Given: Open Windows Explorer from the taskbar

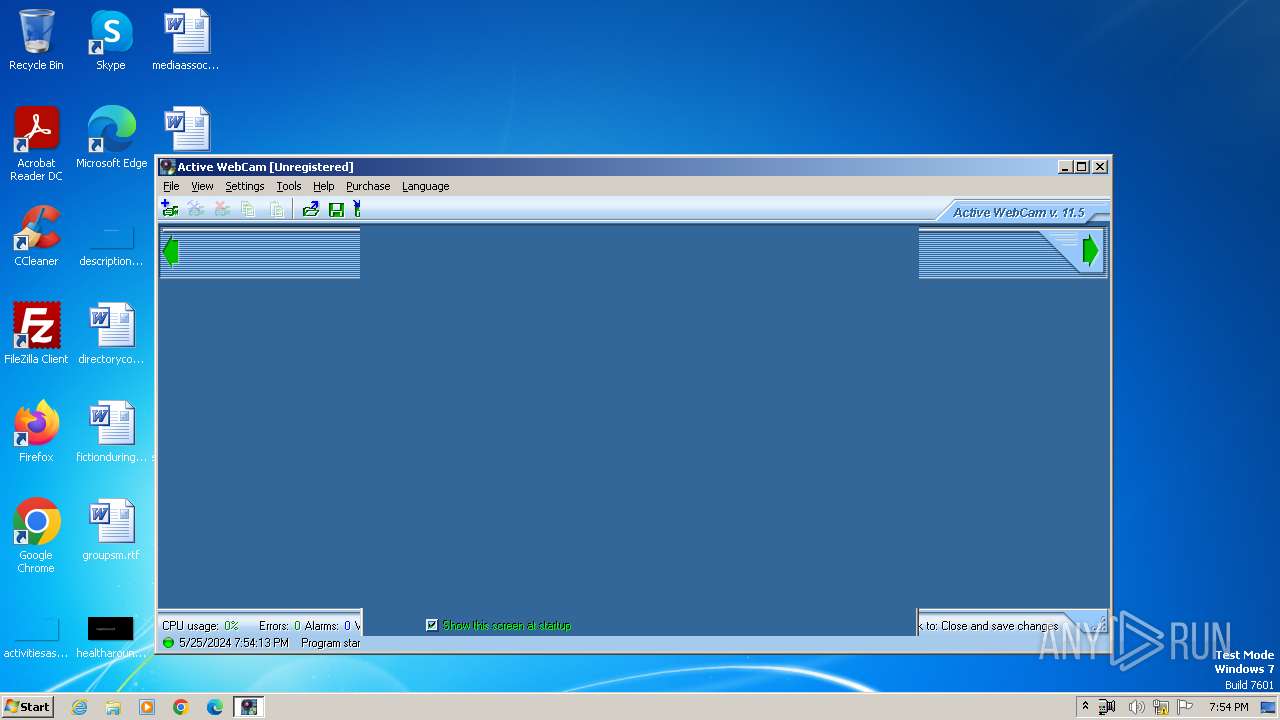Looking at the screenshot, I should point(113,707).
